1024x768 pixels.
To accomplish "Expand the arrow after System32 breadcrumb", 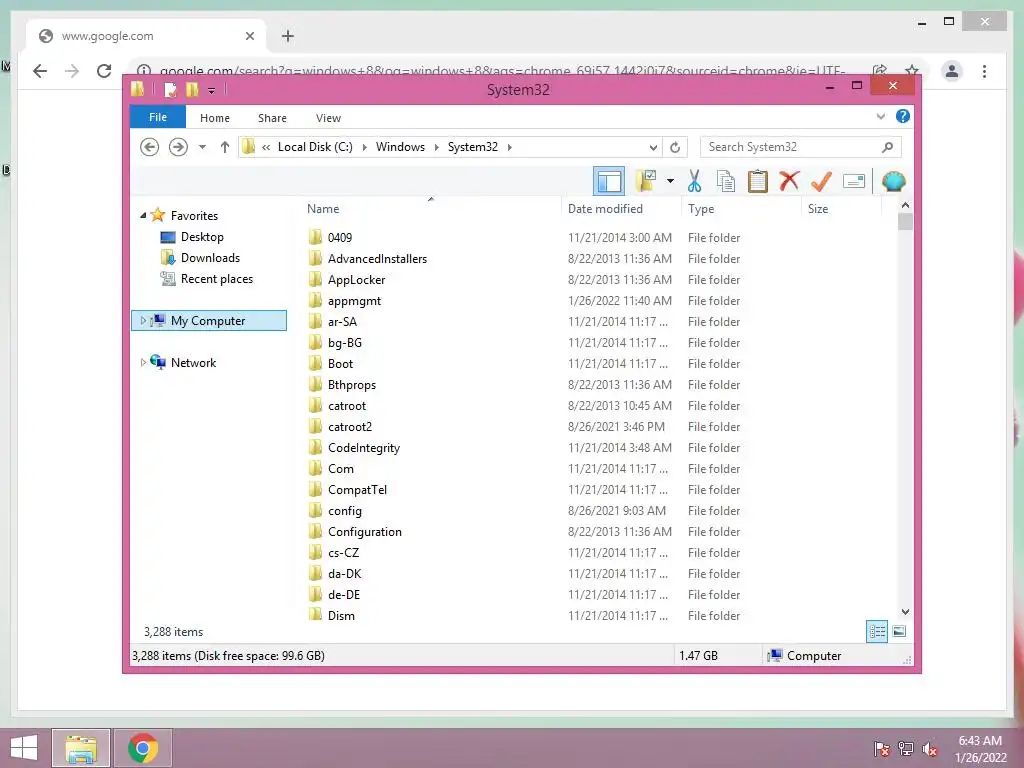I will pos(509,147).
